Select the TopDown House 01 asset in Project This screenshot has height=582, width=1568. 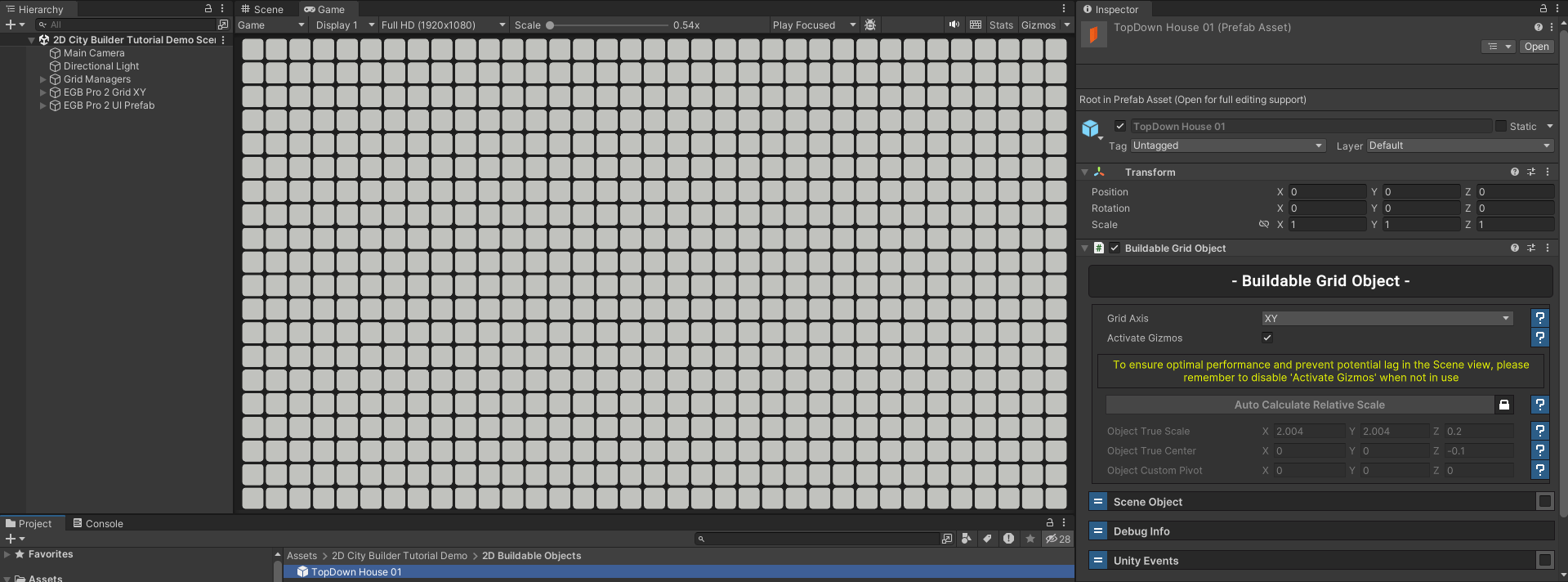pyautogui.click(x=355, y=572)
